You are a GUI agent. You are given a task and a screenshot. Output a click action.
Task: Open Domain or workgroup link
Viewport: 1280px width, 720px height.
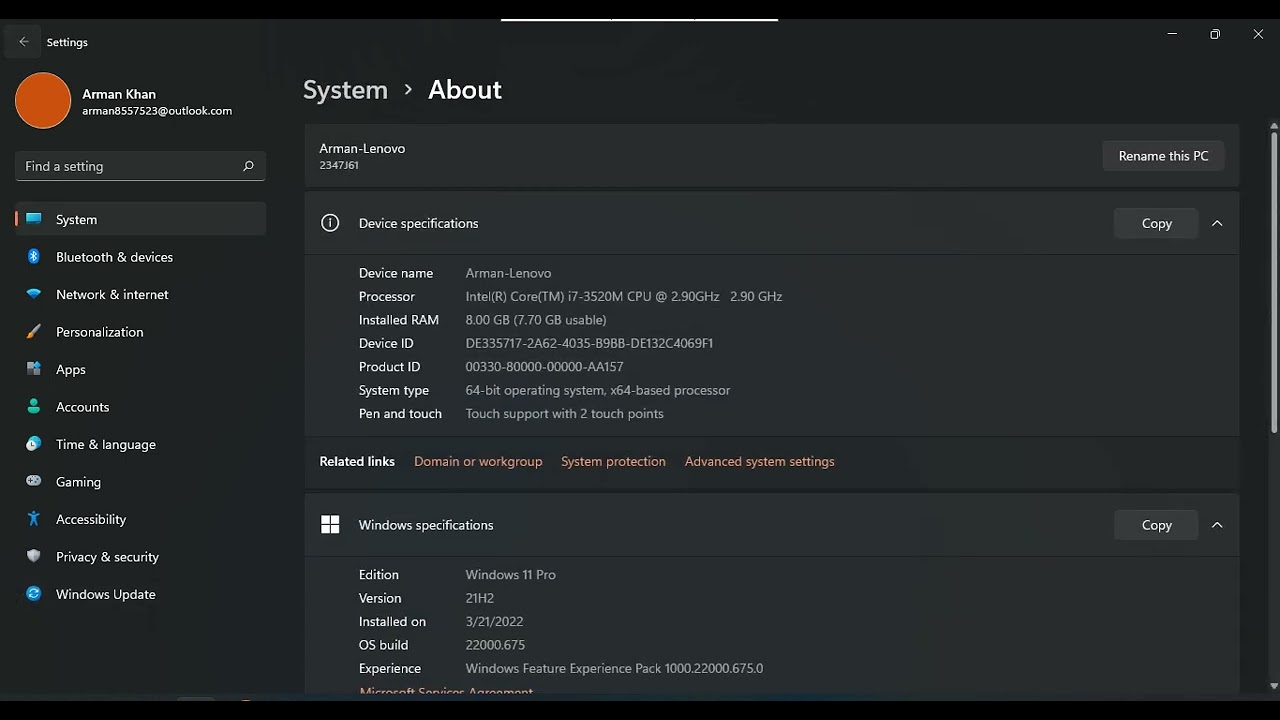478,461
